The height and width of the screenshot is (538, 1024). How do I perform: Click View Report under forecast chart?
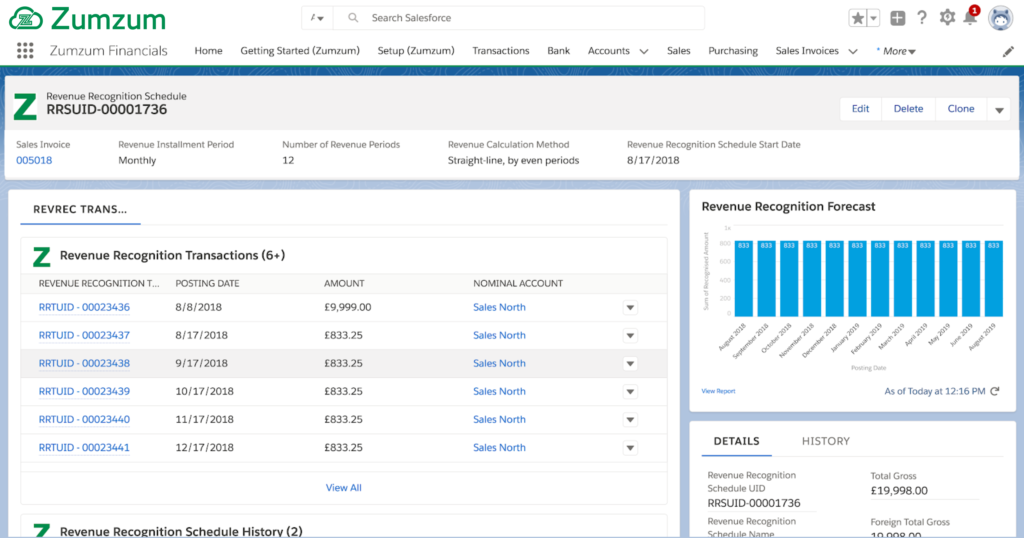718,391
